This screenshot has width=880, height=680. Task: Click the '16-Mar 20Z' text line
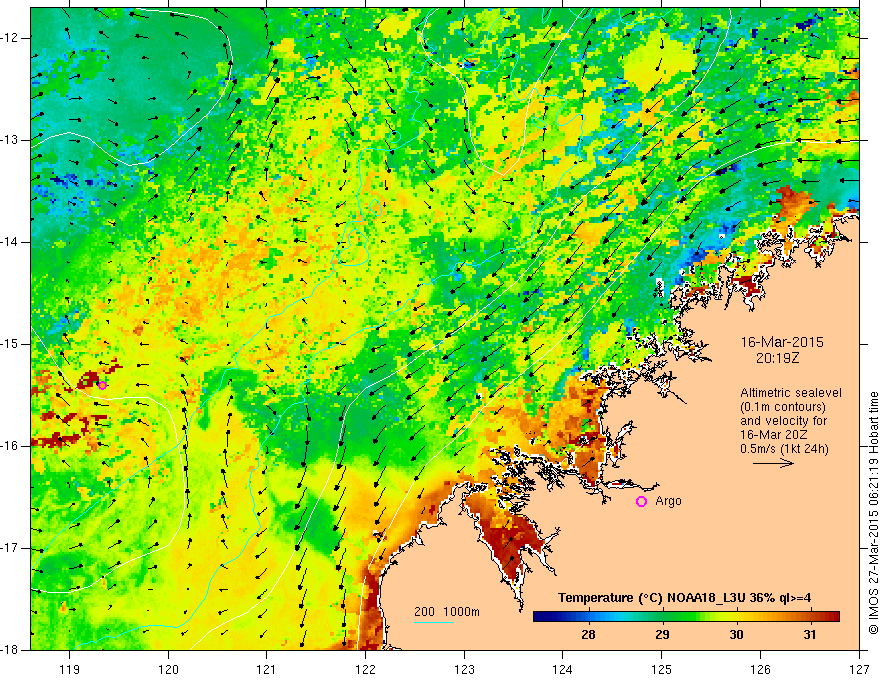coord(772,435)
